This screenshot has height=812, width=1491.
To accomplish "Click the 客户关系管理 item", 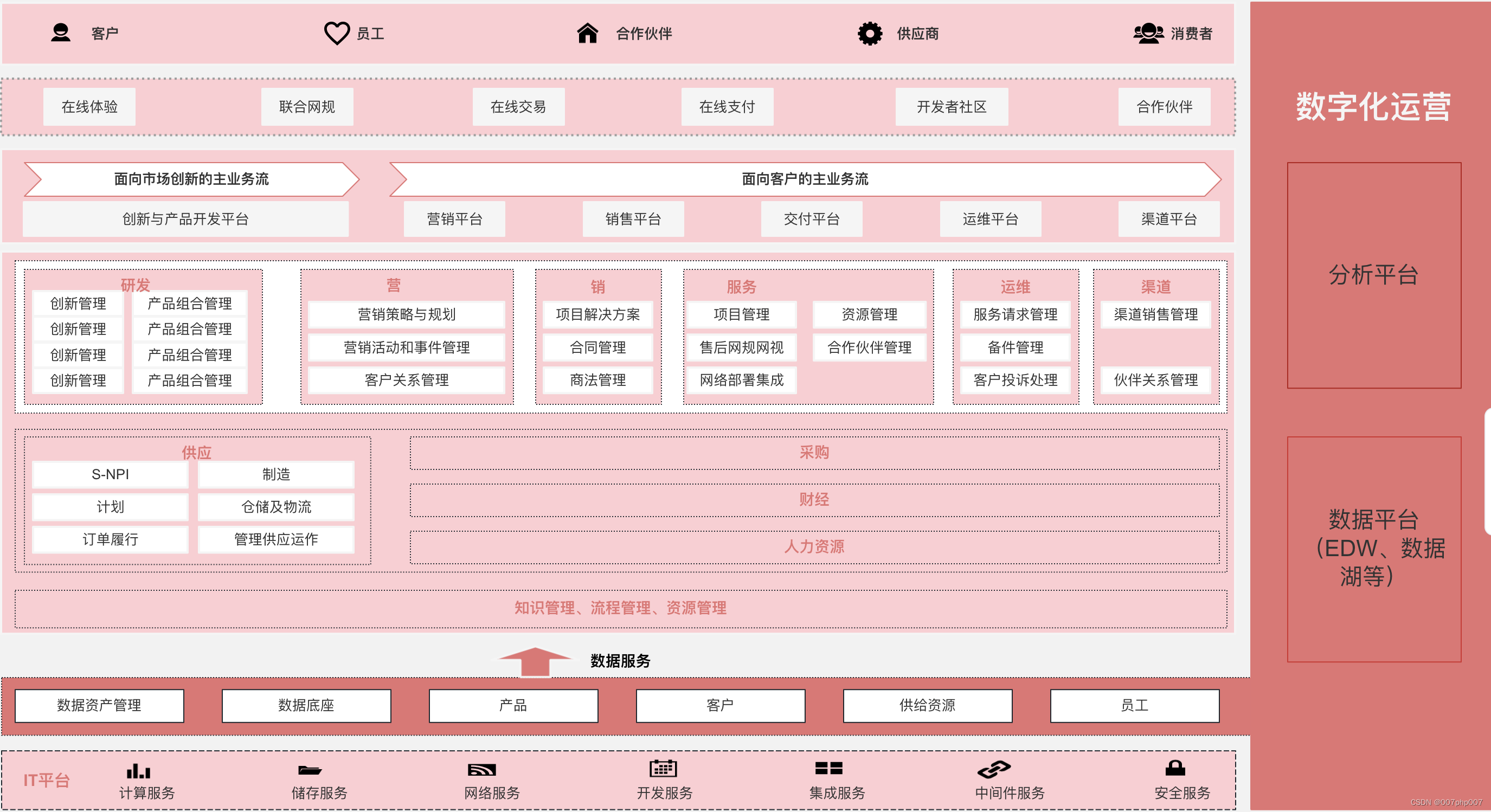I will pyautogui.click(x=407, y=380).
